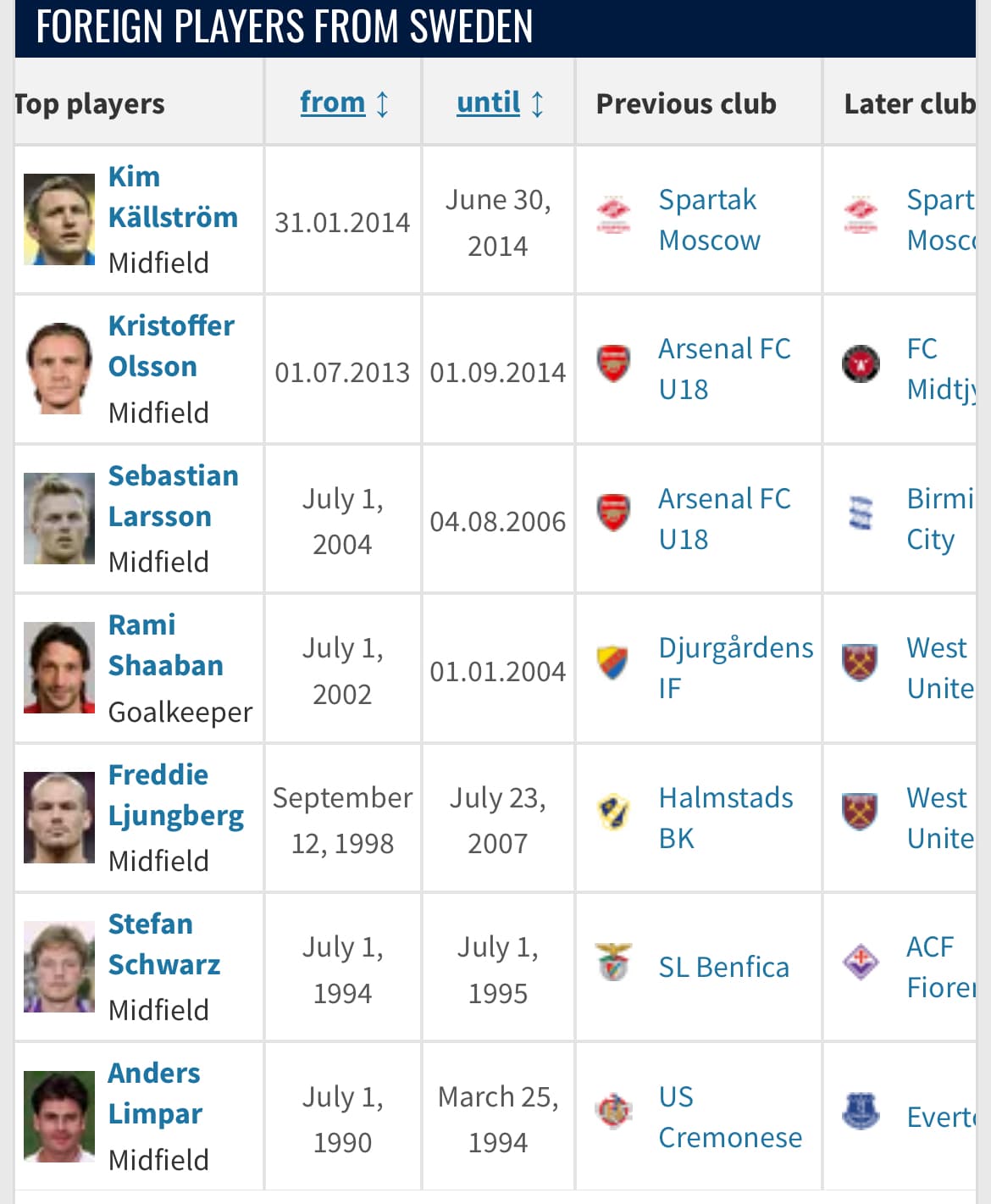Click SL Benfica club crest
Screen dimensions: 991x1204
click(x=613, y=963)
